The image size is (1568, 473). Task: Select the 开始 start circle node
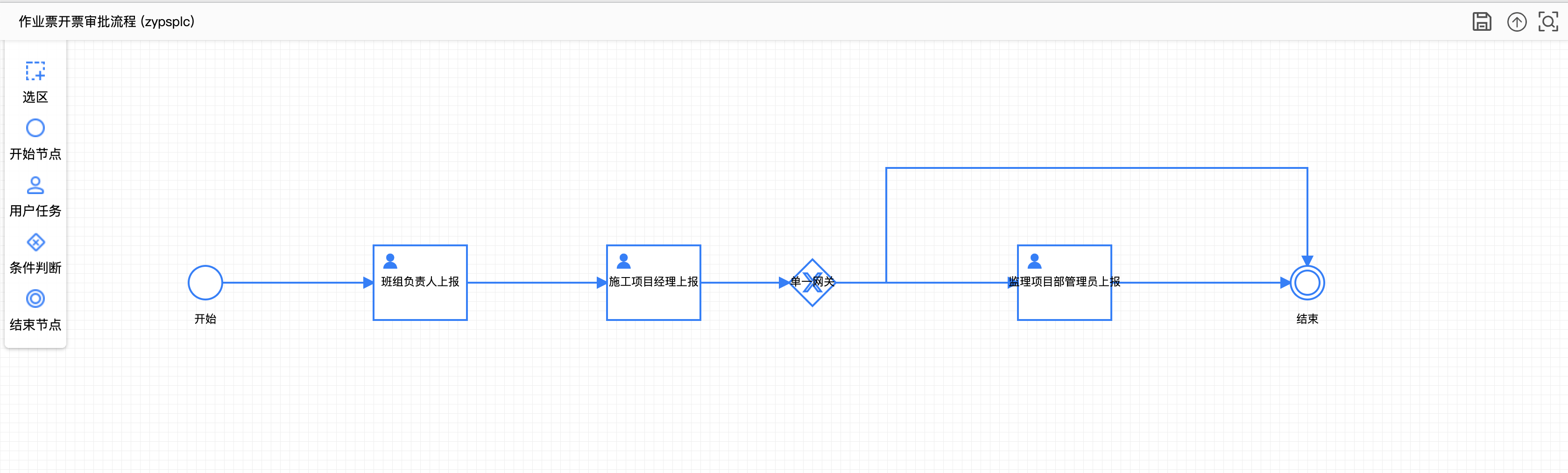(205, 283)
